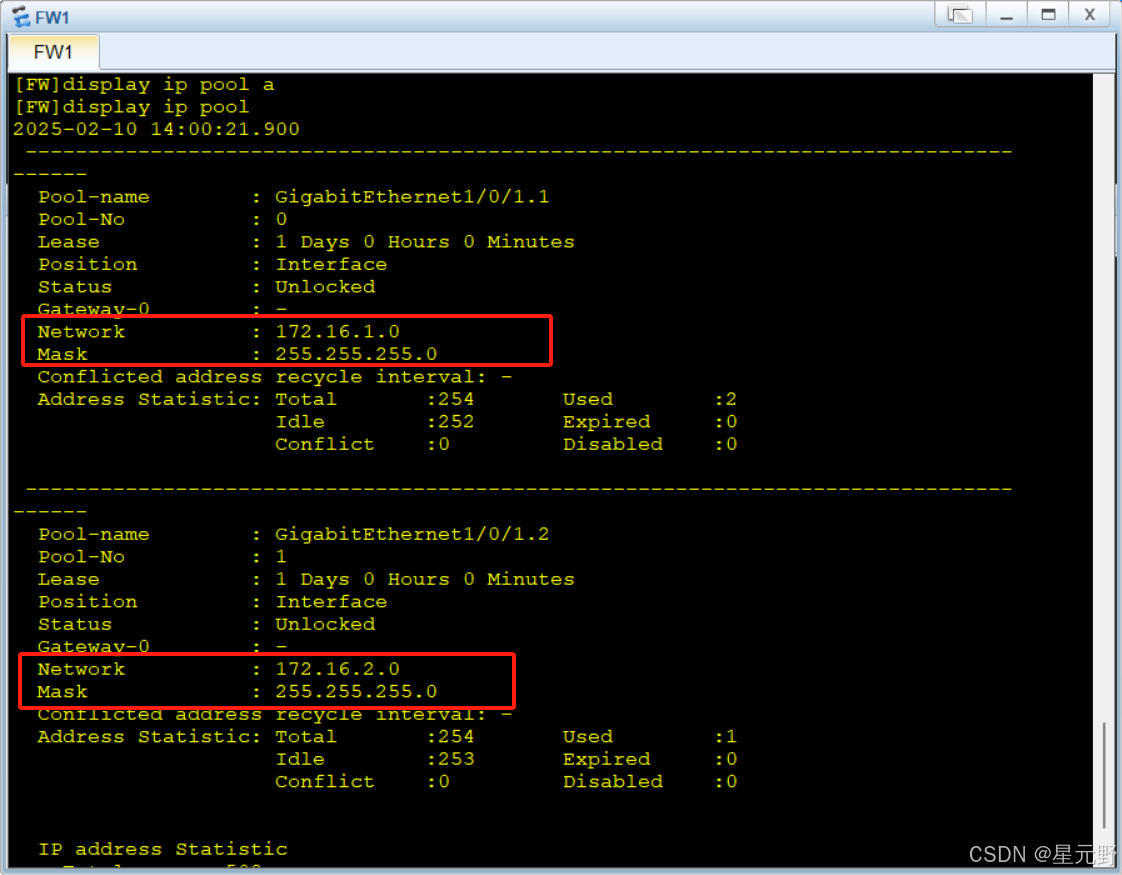Click pool name 'GigabitEthernet1/0/1.1'
The width and height of the screenshot is (1122, 875).
(x=412, y=197)
